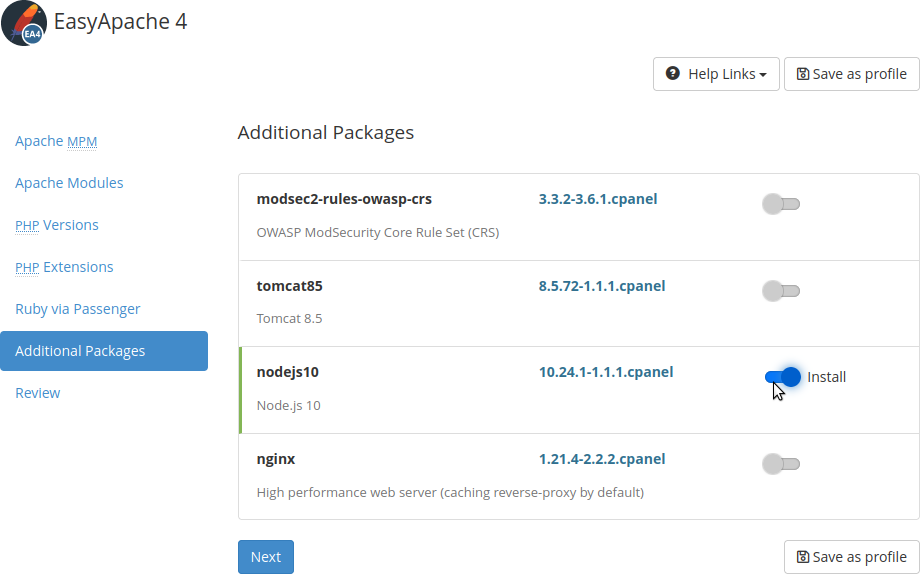Viewport: 920px width, 574px height.
Task: Click the top Save as profile button
Action: [851, 74]
